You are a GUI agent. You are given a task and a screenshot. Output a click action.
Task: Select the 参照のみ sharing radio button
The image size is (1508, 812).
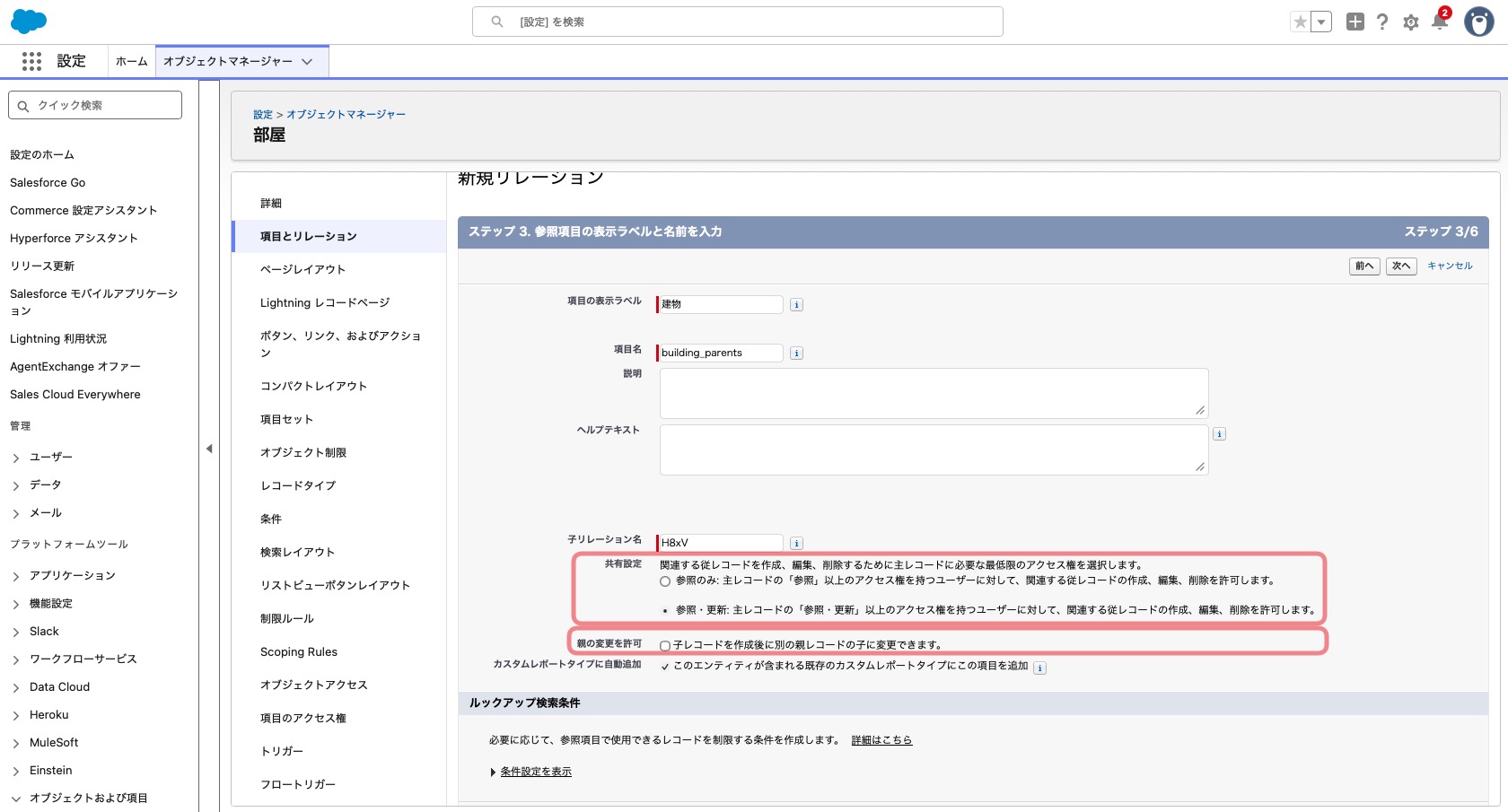coord(665,581)
